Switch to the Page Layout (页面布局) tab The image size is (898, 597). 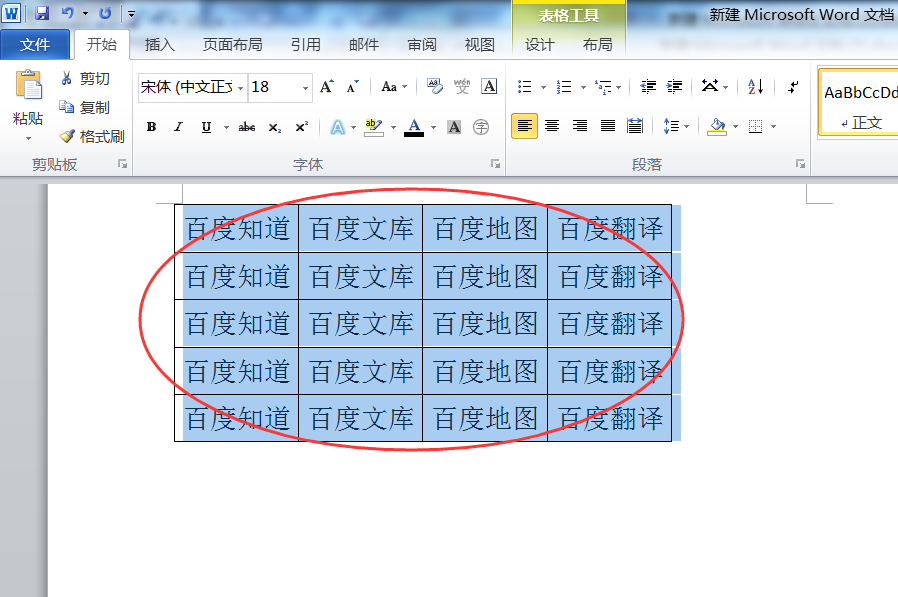233,45
